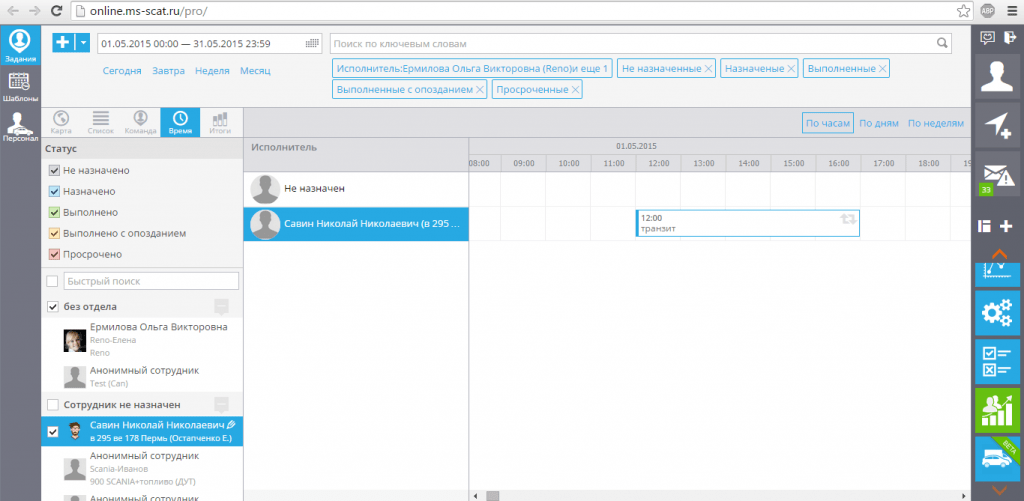Click message icon in Сотрудник не назначен row
Image resolution: width=1024 pixels, height=501 pixels.
[221, 405]
